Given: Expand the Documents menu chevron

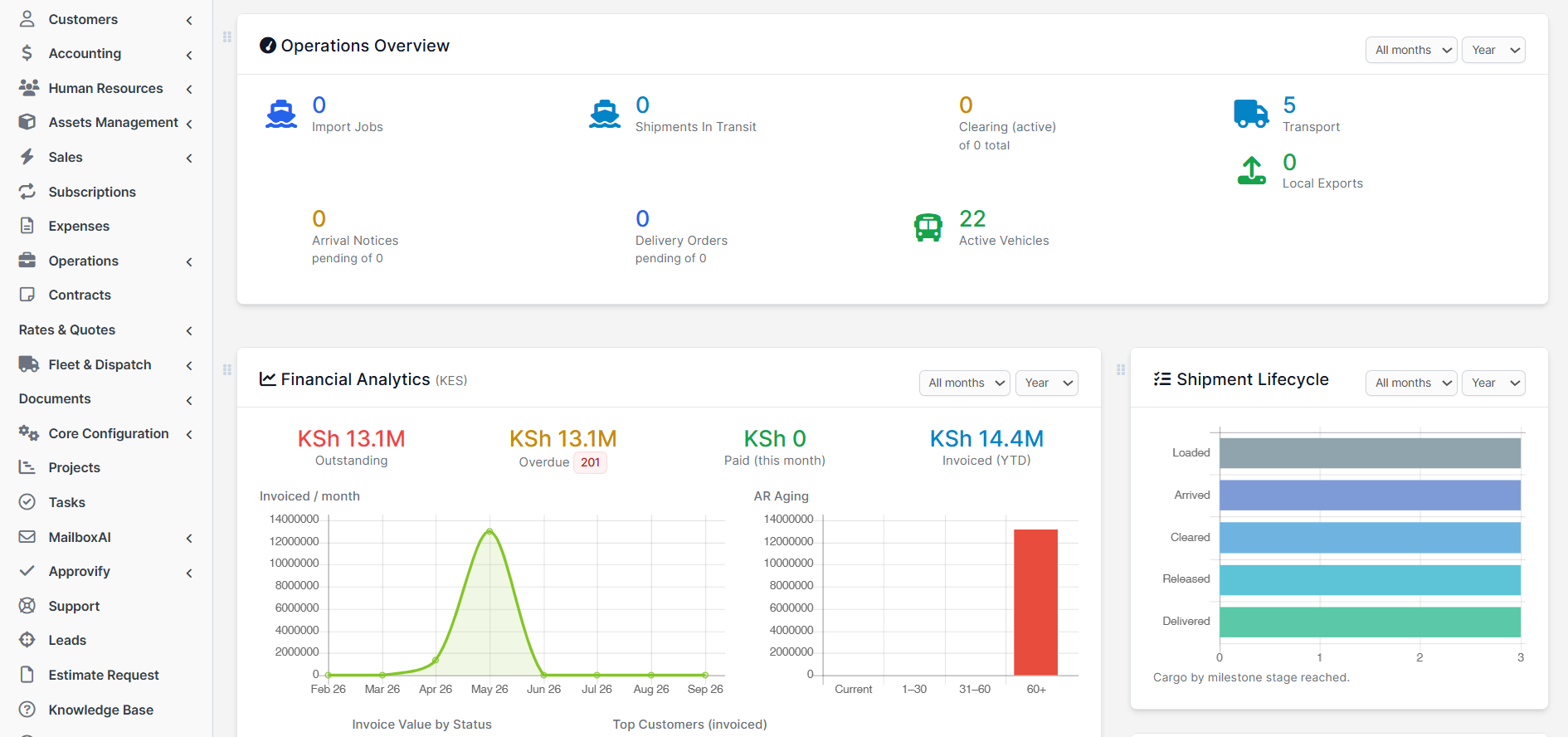Looking at the screenshot, I should [x=189, y=400].
